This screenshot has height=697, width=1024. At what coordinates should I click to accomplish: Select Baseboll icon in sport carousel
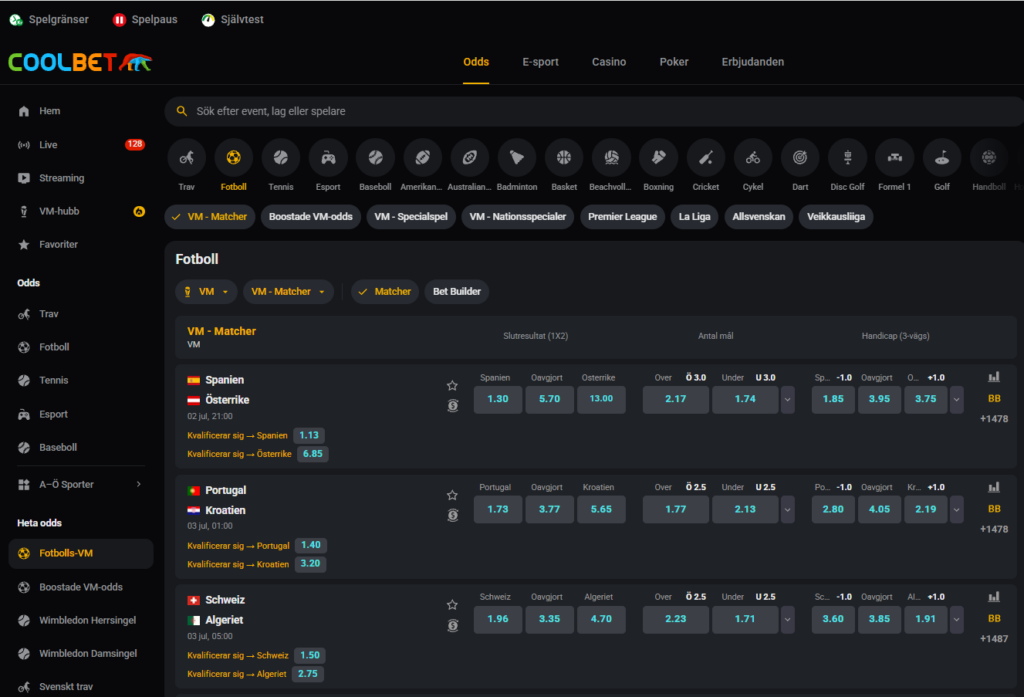point(376,157)
